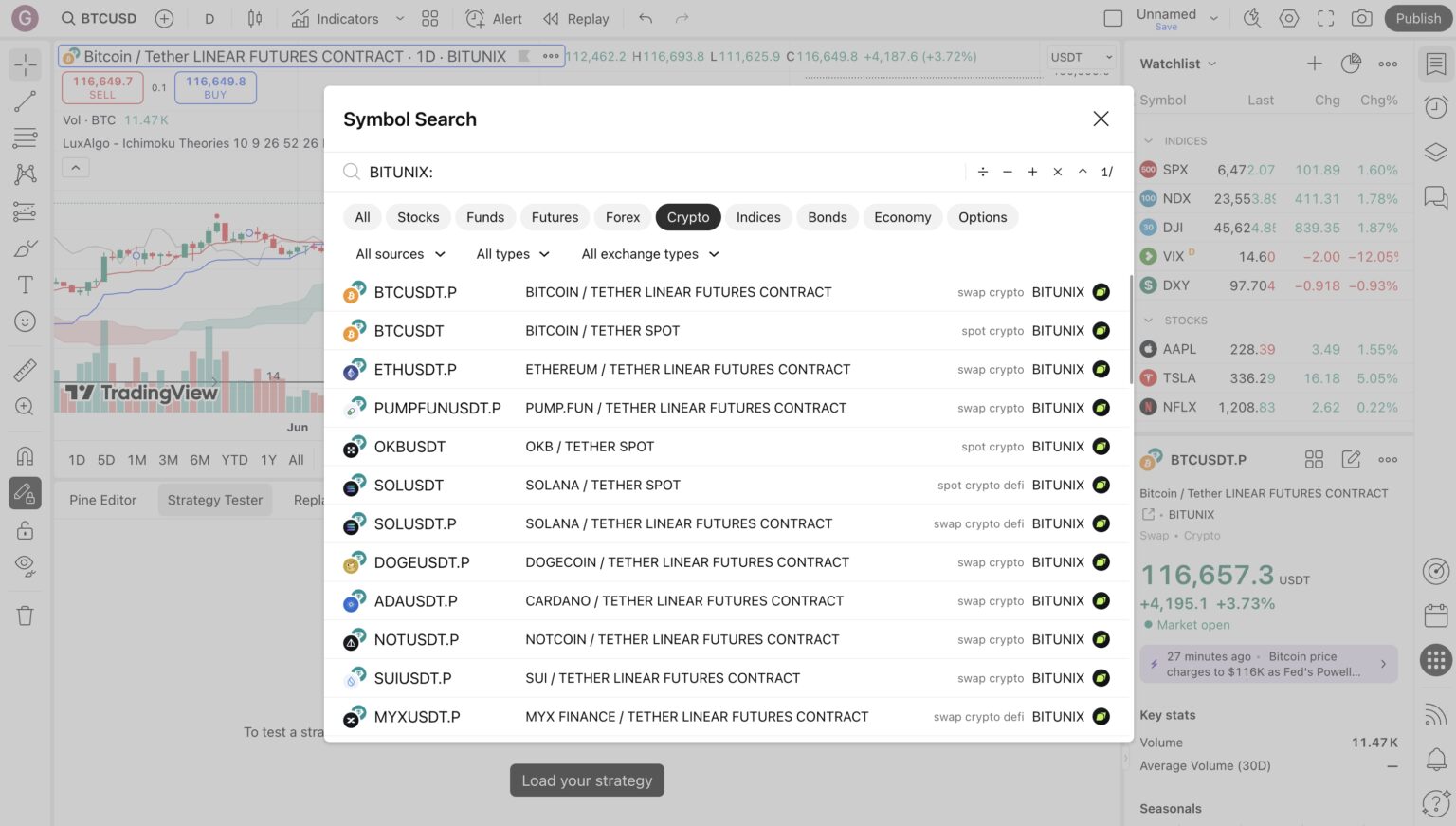Switch to the Strategy Tester tab
This screenshot has height=826, width=1456.
pos(214,500)
